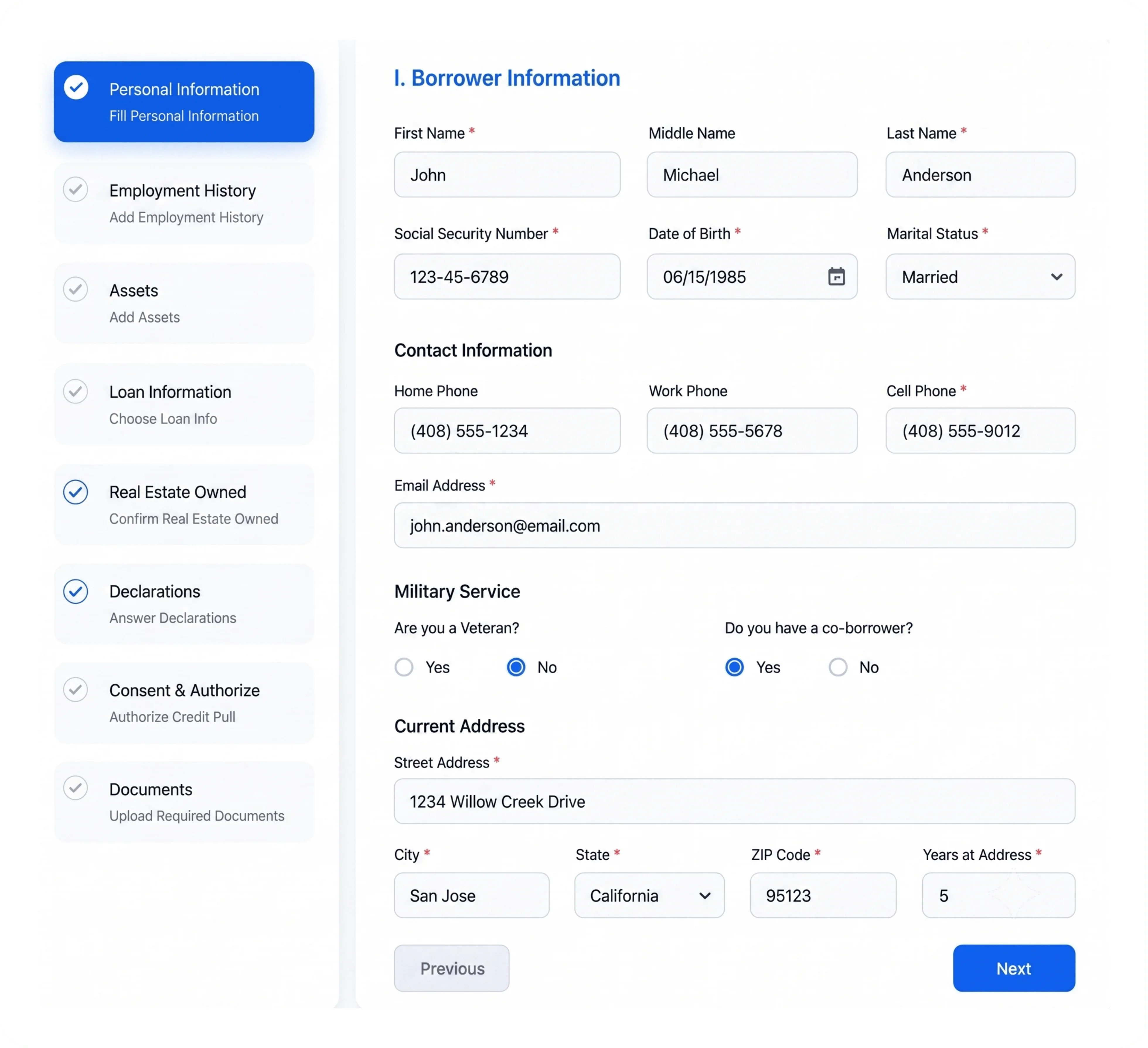Click the Middle Name field containing Michael
The width and height of the screenshot is (1148, 1048).
point(752,175)
